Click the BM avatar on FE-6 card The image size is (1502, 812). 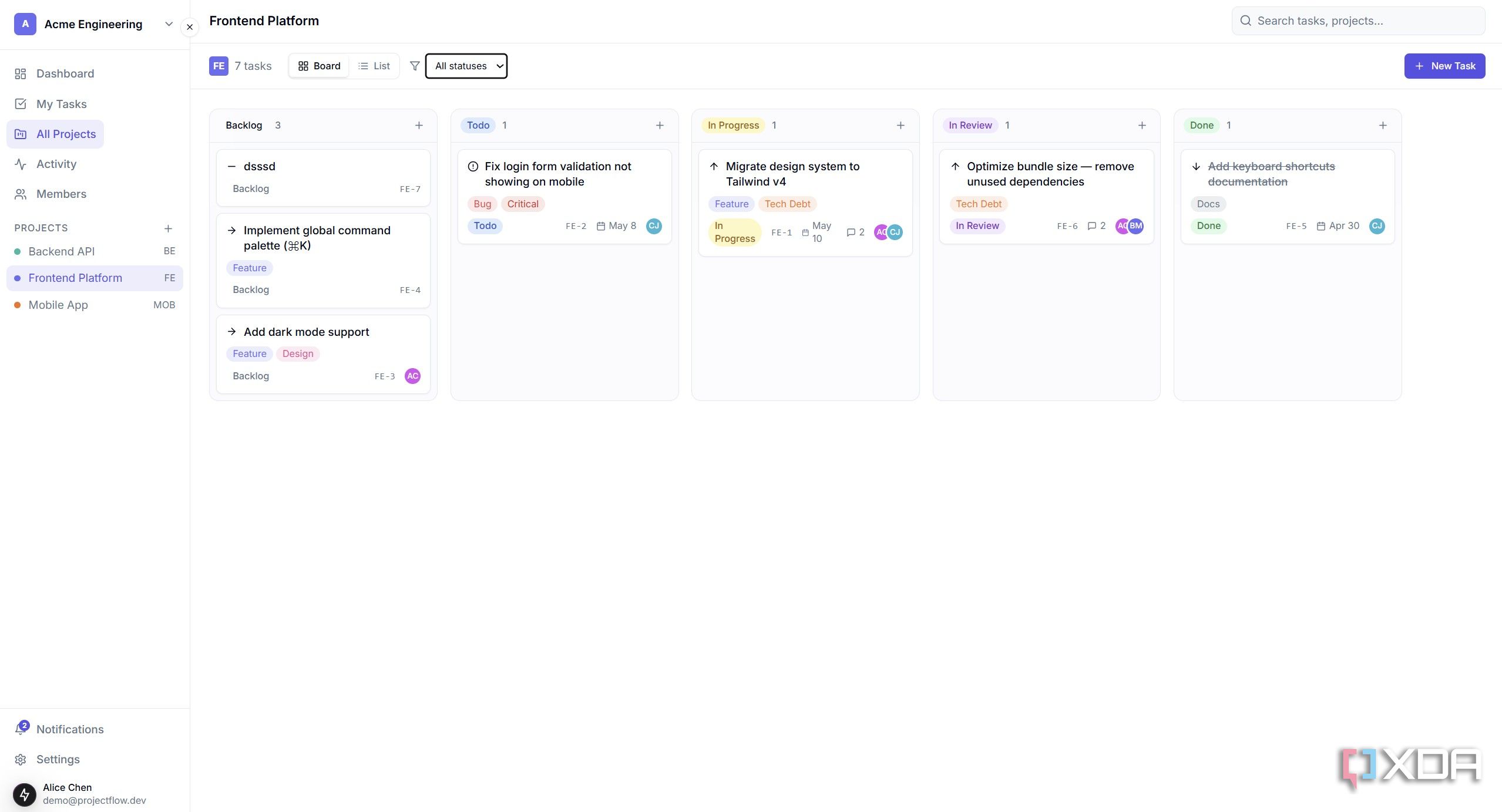click(x=1136, y=226)
